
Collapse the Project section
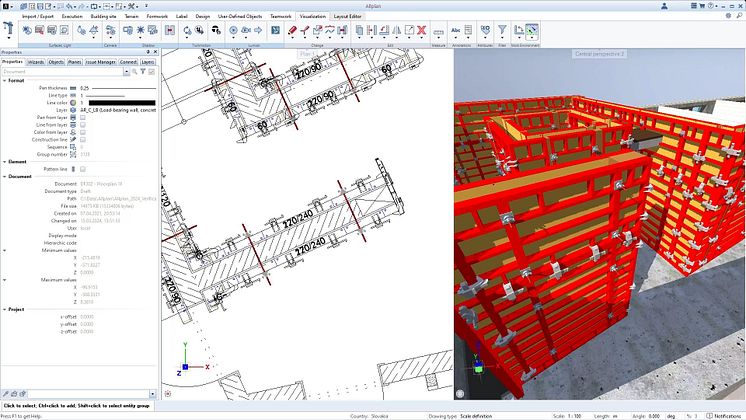[x=5, y=309]
